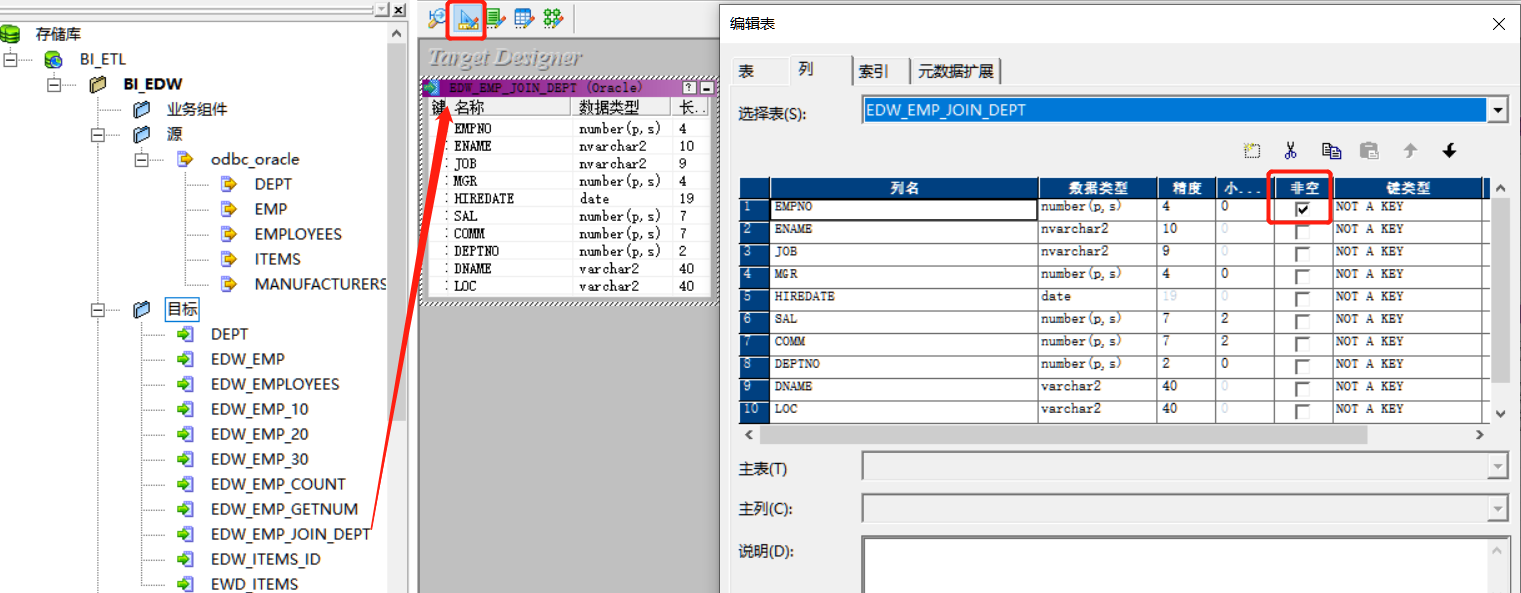This screenshot has width=1521, height=593.
Task: Click the new column icon
Action: point(1252,151)
